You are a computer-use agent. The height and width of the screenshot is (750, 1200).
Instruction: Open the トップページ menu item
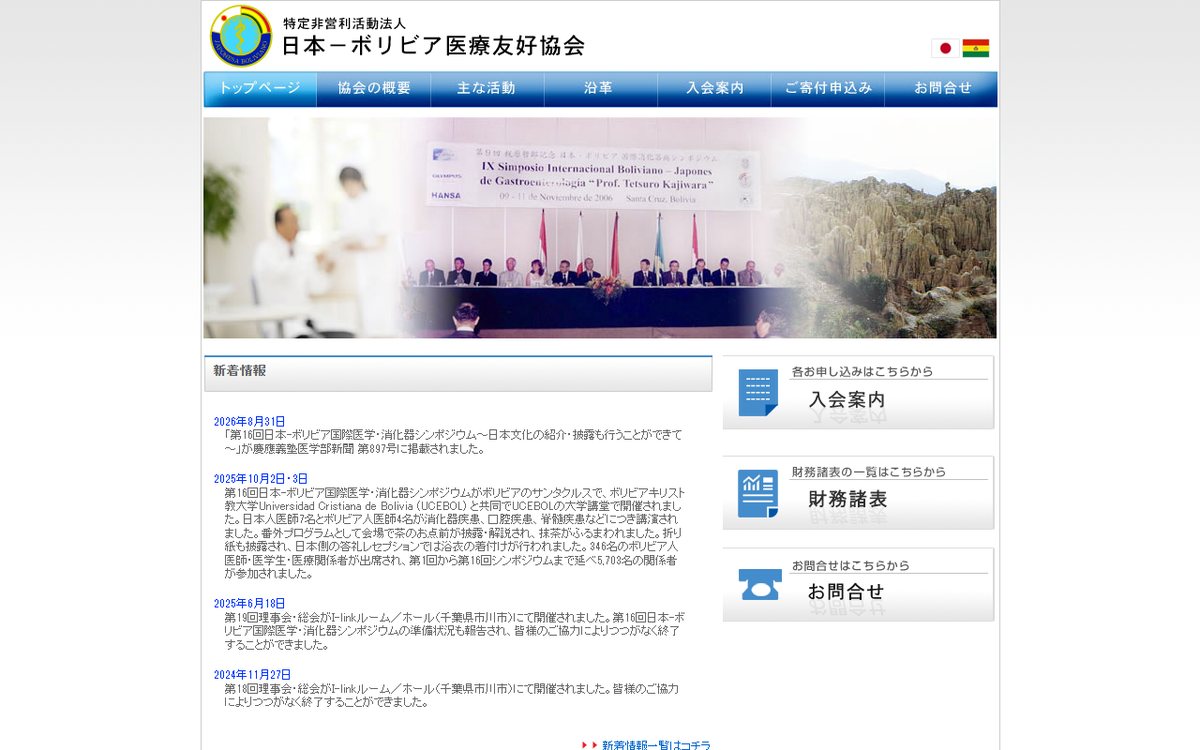click(x=260, y=89)
